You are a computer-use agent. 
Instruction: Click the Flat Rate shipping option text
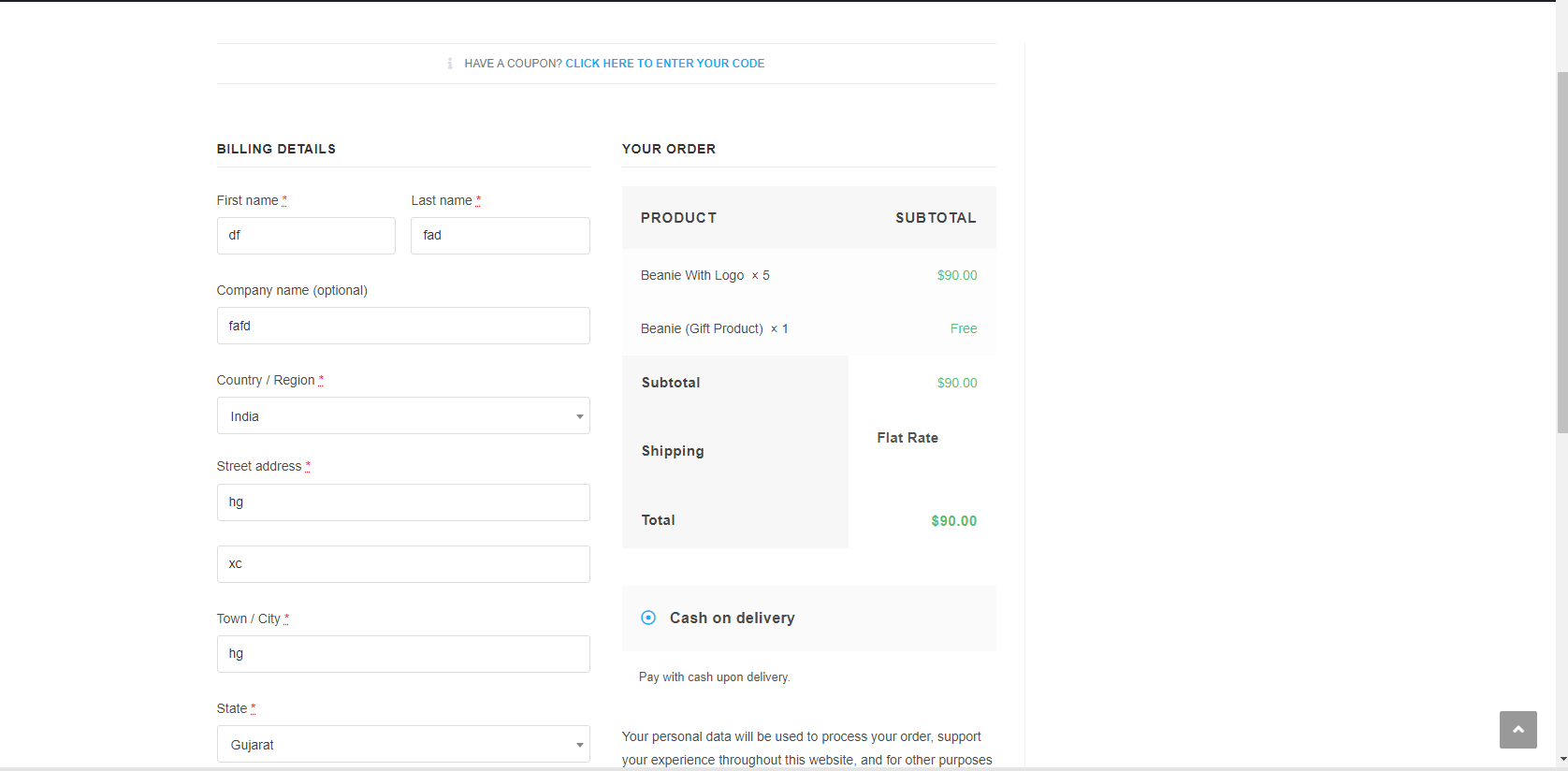pos(907,438)
